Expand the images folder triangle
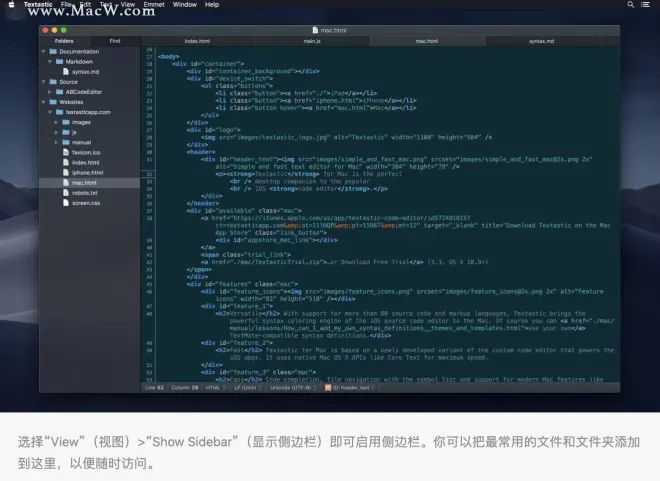 (56, 122)
